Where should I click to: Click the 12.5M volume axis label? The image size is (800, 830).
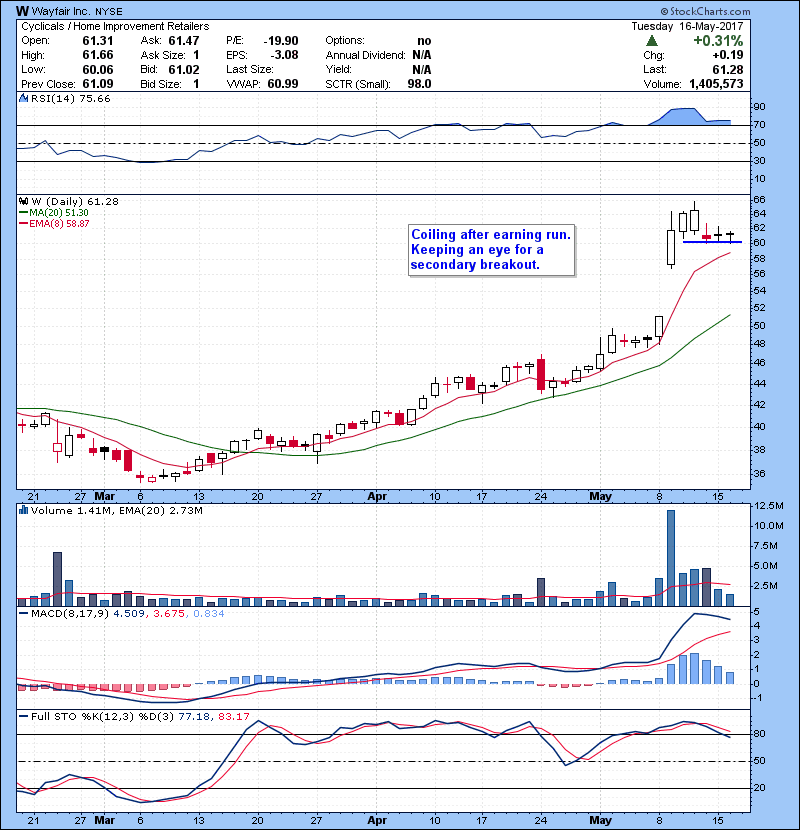768,506
